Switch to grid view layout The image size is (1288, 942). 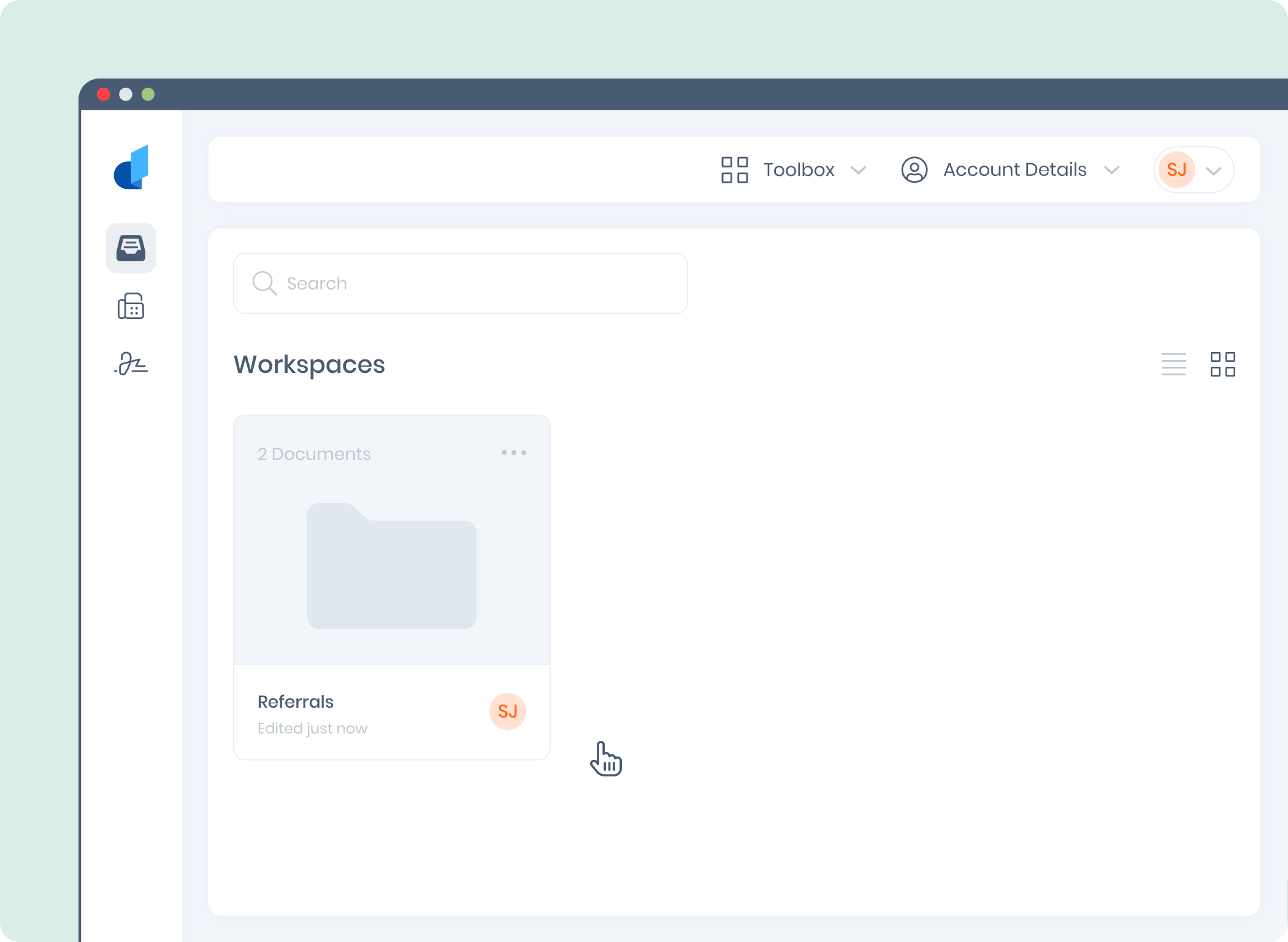click(1222, 364)
